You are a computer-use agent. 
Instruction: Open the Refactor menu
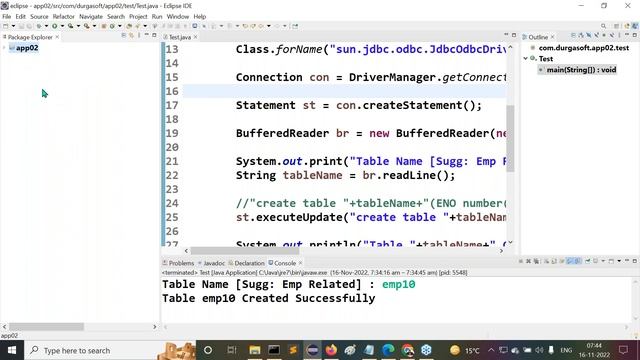click(64, 17)
